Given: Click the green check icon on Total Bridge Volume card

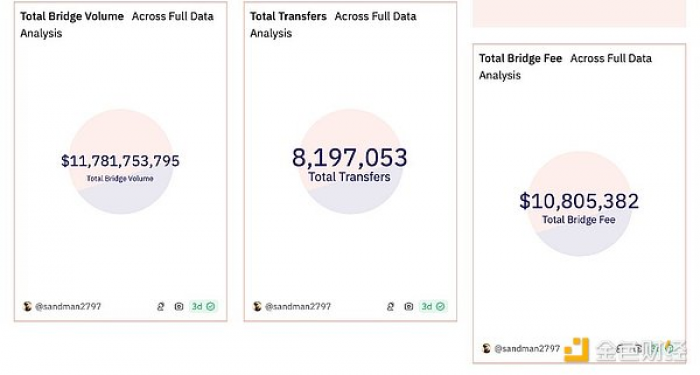Looking at the screenshot, I should 211,307.
